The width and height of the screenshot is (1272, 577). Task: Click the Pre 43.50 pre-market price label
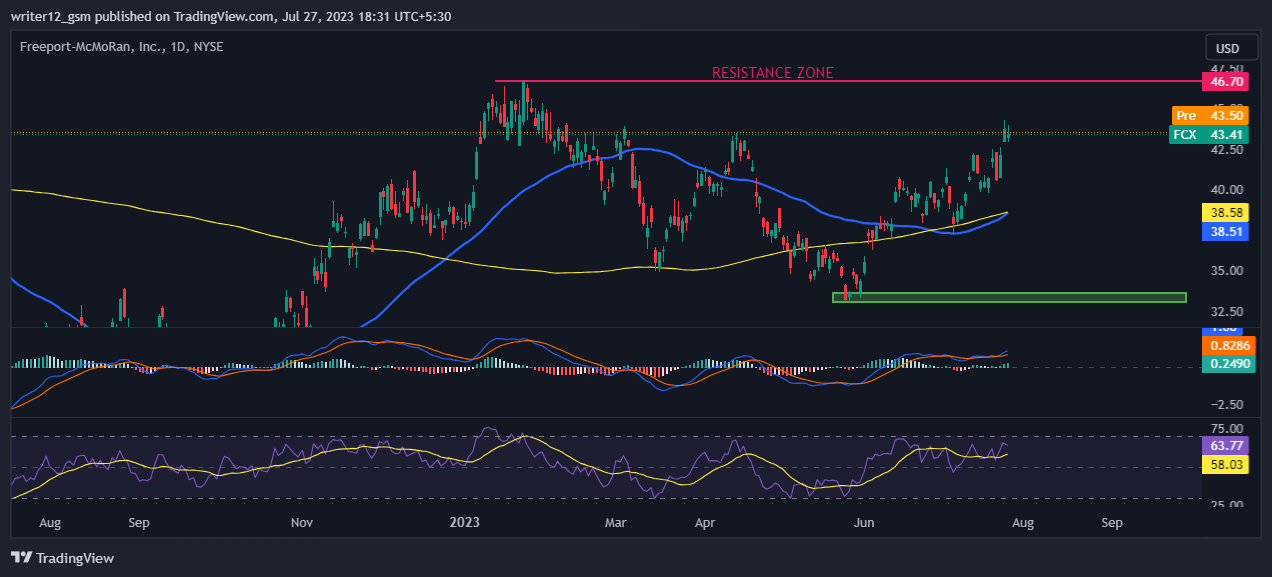pos(1209,116)
